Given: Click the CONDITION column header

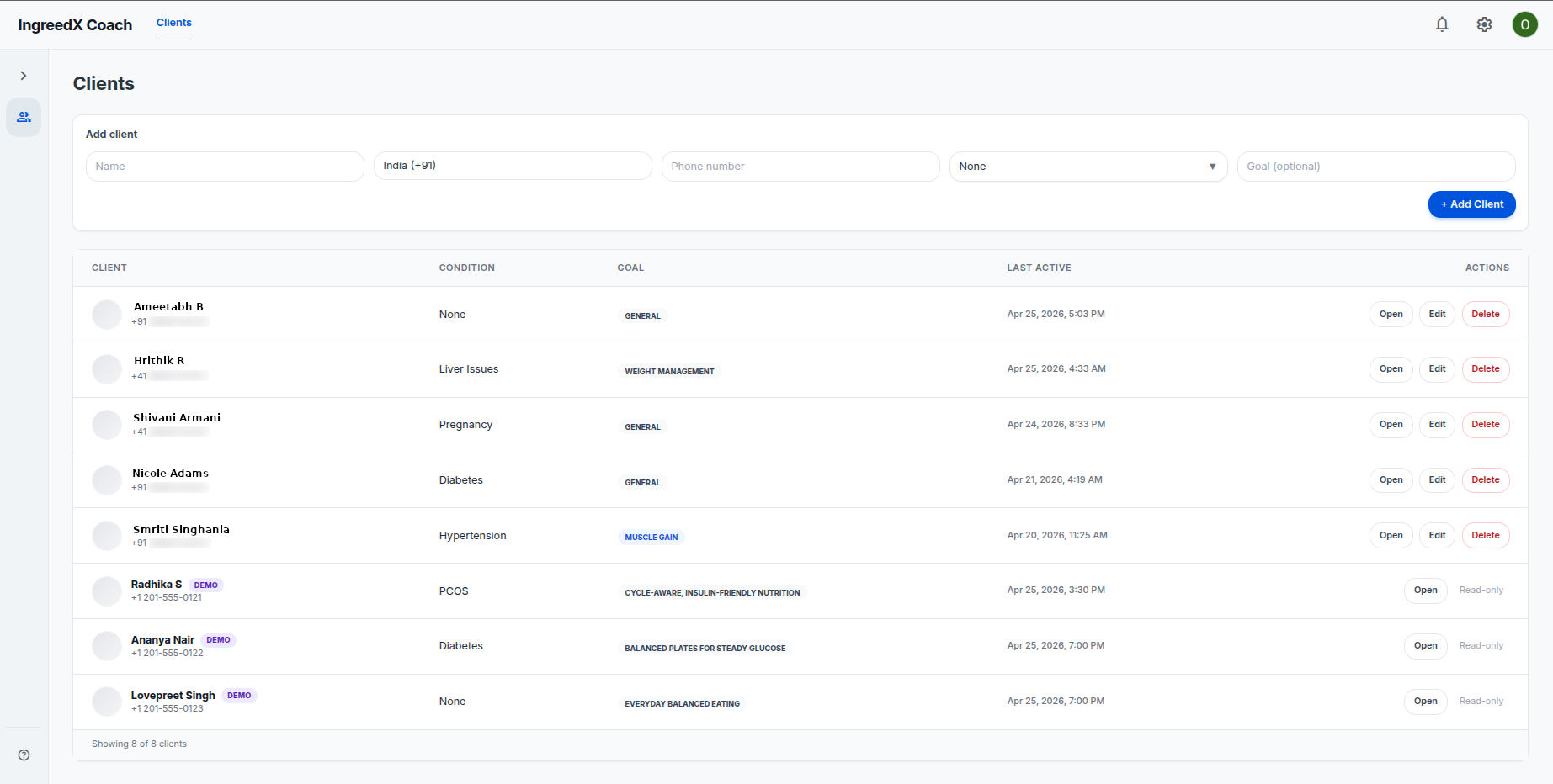Looking at the screenshot, I should click(x=466, y=268).
